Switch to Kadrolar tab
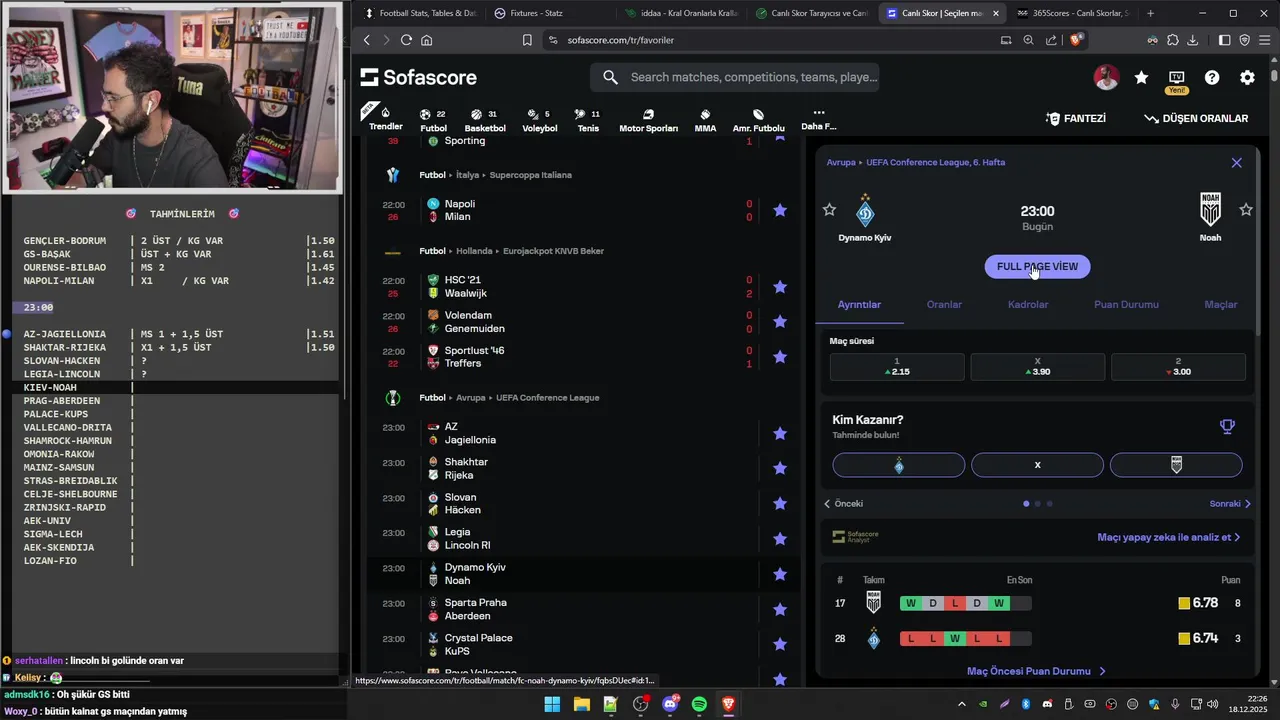The width and height of the screenshot is (1280, 720). point(1028,305)
